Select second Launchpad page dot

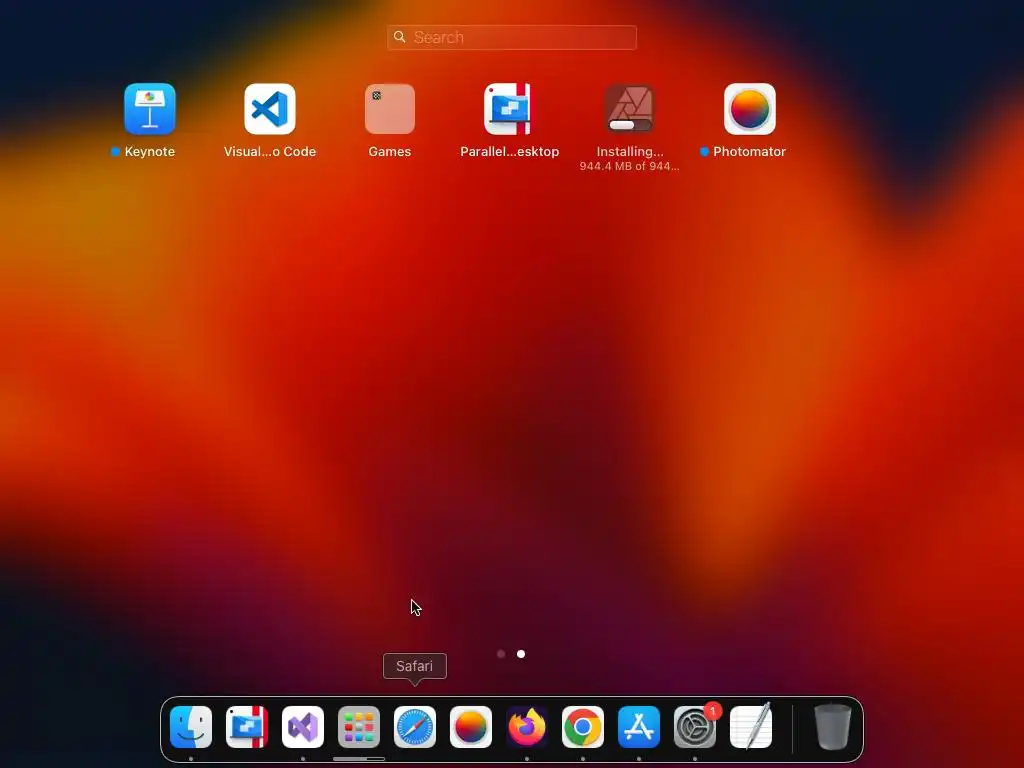click(521, 654)
